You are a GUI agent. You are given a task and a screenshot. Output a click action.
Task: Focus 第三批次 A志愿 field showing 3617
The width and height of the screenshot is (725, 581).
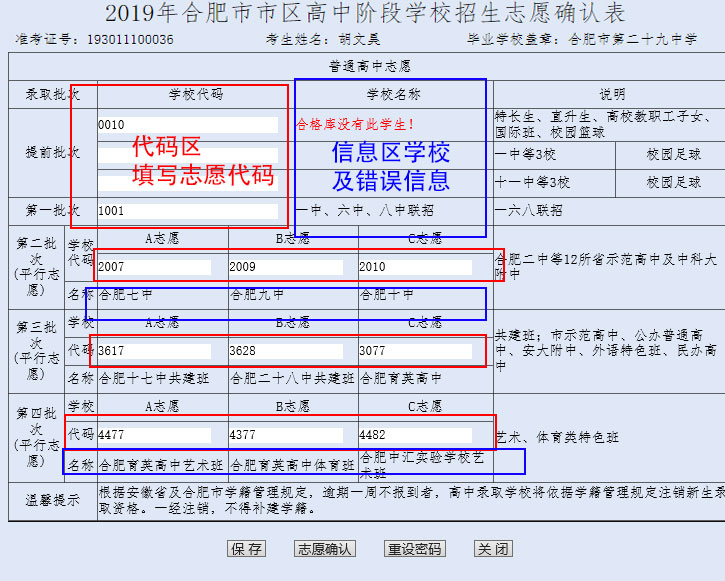154,351
